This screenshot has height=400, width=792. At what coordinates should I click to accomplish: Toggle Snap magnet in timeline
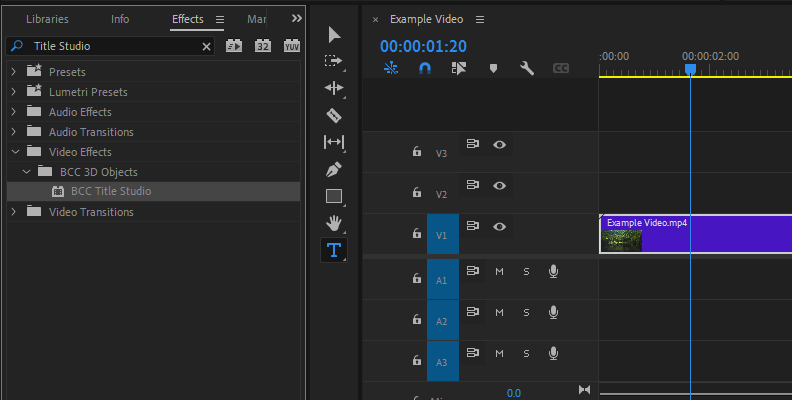pos(424,69)
